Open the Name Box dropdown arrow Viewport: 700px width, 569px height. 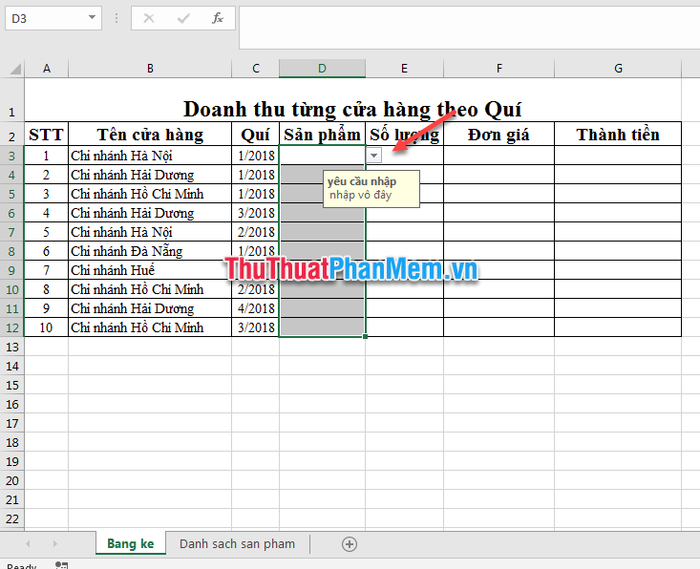[x=92, y=18]
